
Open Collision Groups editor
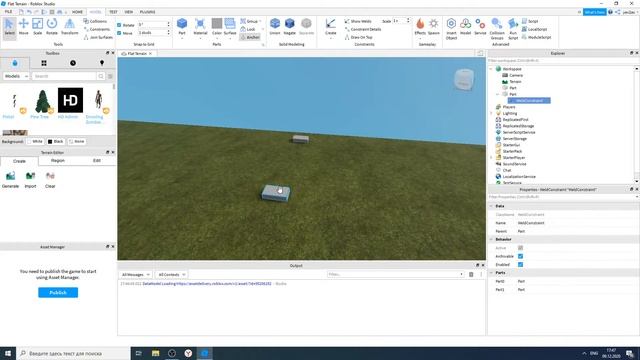click(497, 29)
